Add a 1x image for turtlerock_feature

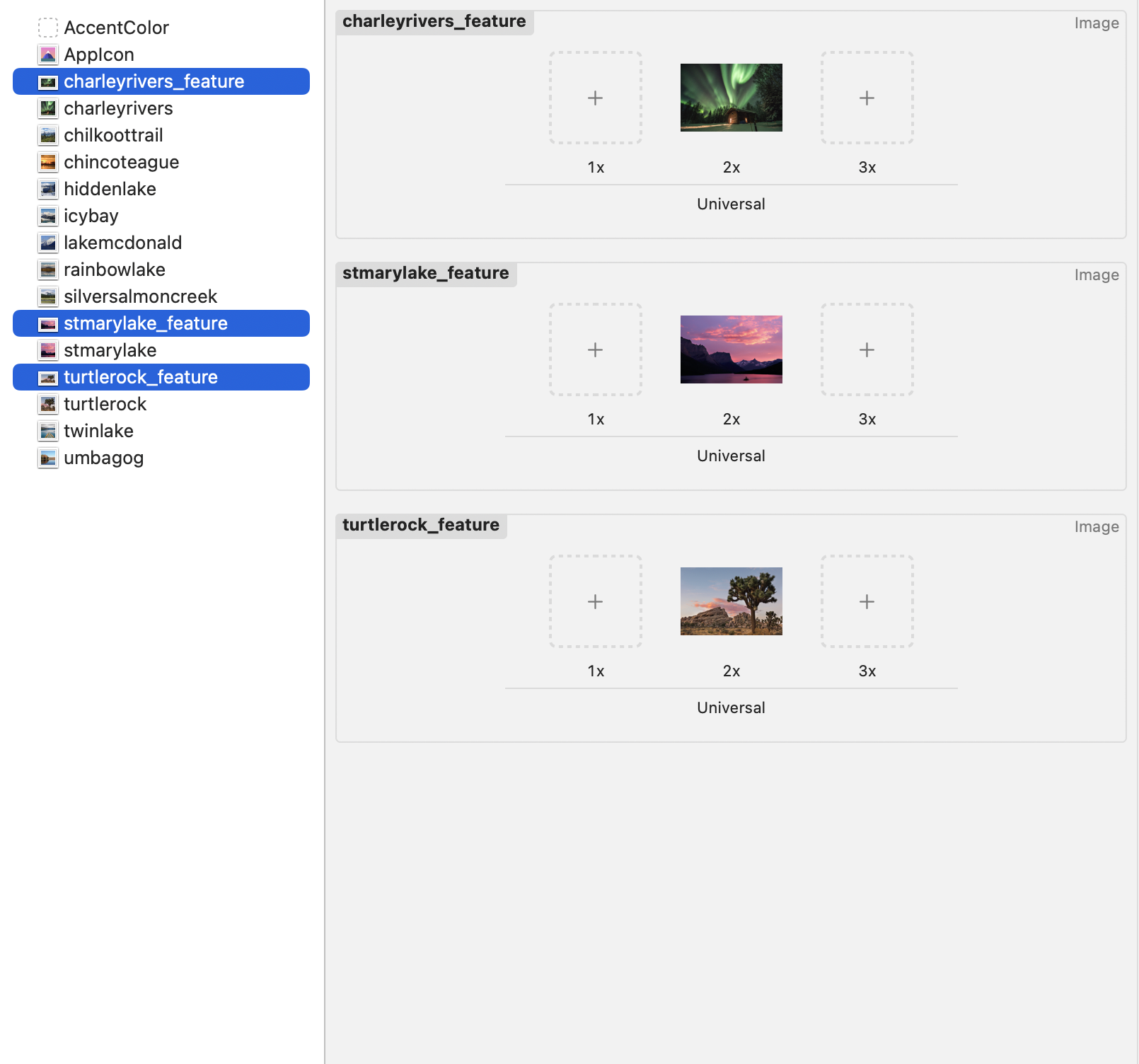tap(595, 601)
